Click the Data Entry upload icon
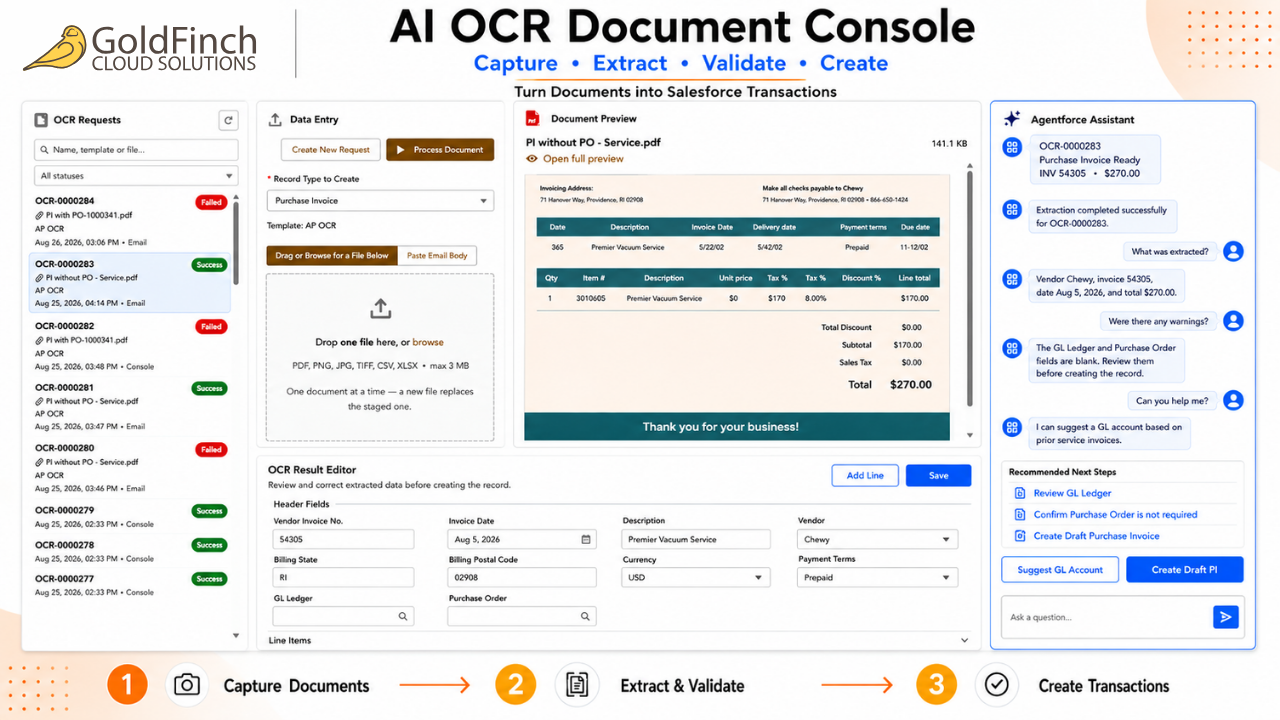 pyautogui.click(x=275, y=120)
